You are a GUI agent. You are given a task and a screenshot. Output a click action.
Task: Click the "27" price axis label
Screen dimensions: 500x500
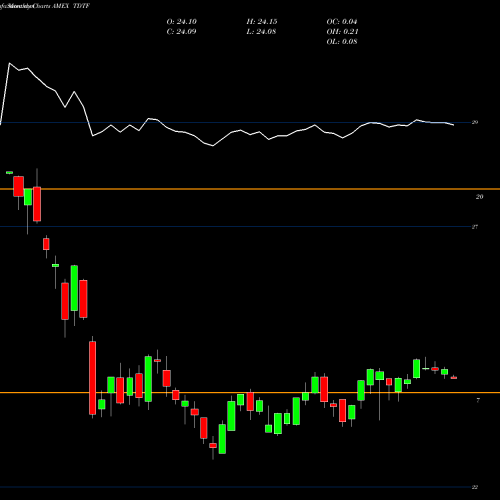pos(475,227)
